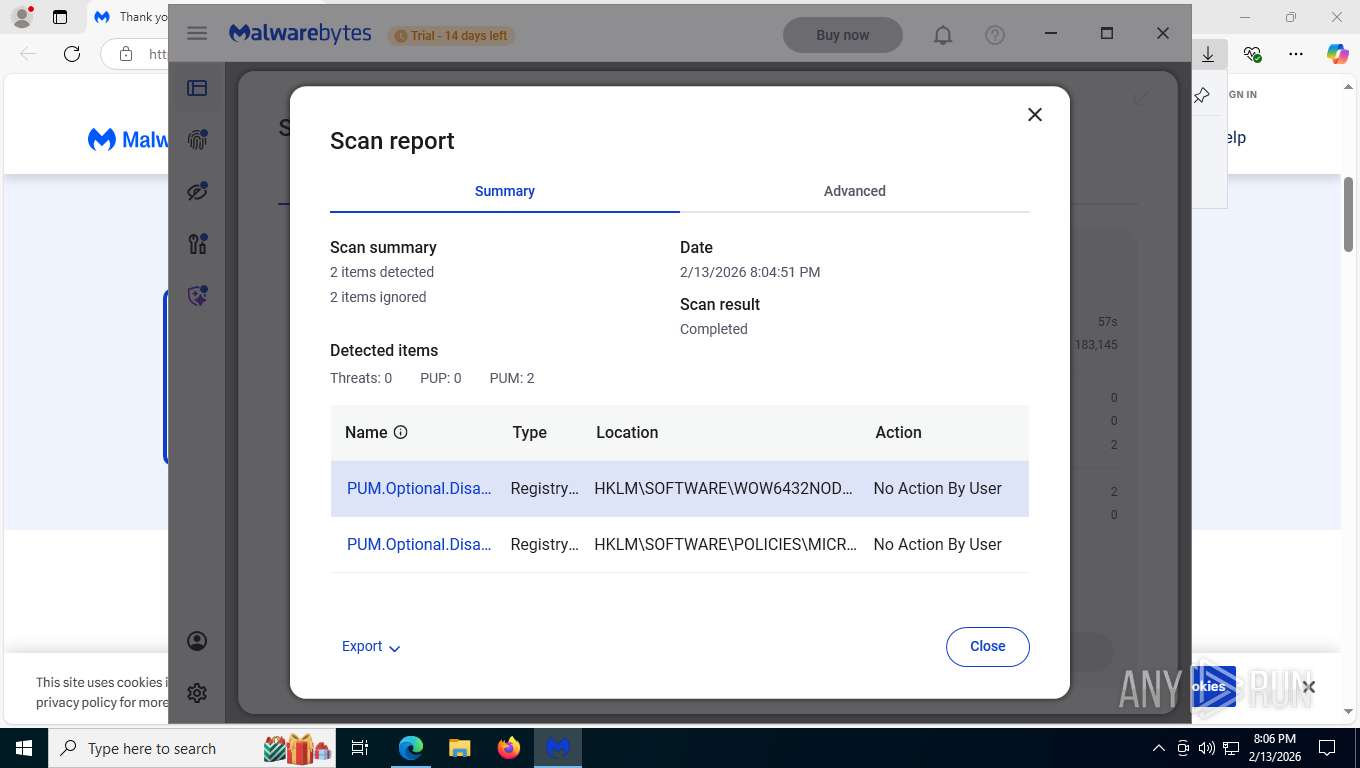This screenshot has height=768, width=1360.
Task: Open the Edge profile icon
Action: click(x=22, y=17)
